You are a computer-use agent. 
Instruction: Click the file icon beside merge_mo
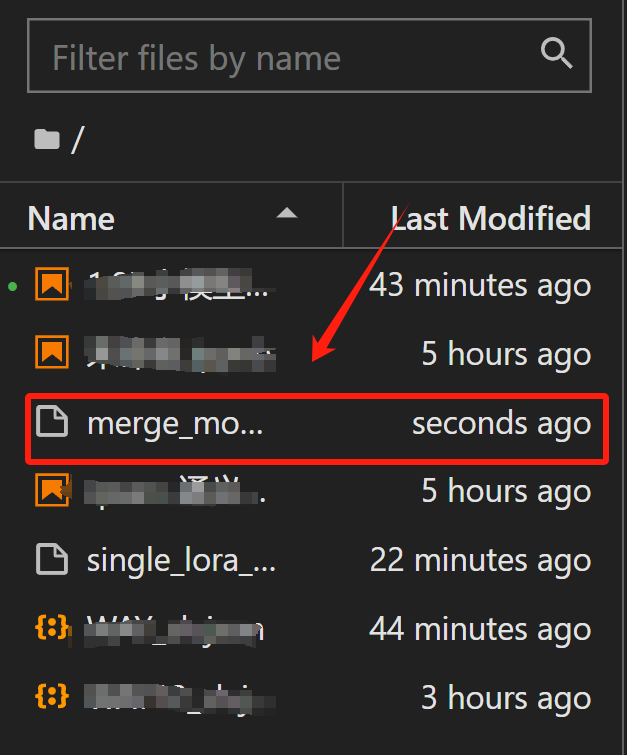coord(52,423)
